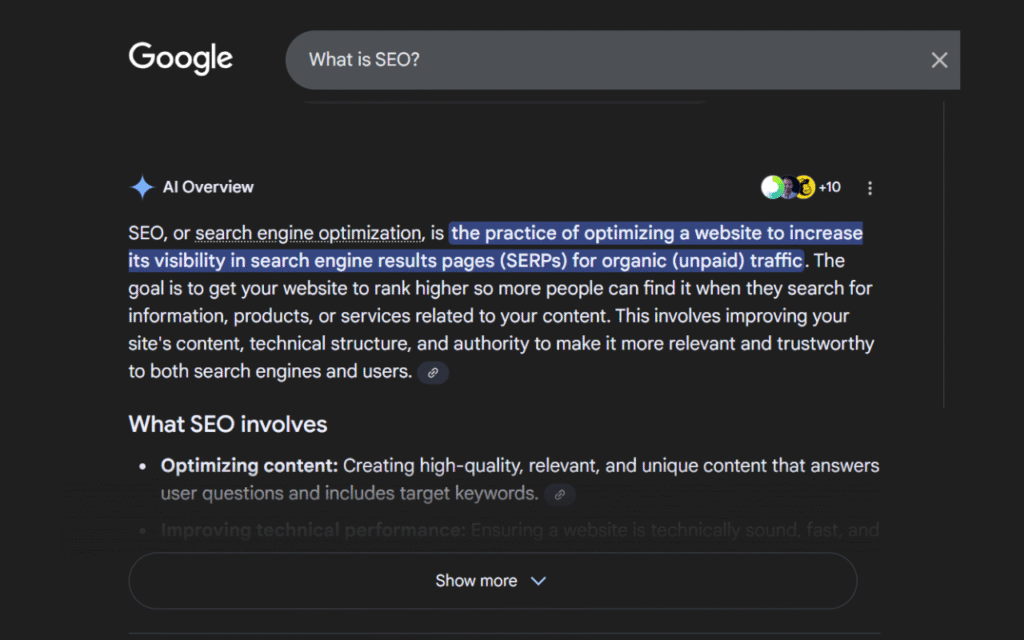Open the +10 additional sources list
Viewport: 1024px width, 640px height.
(829, 187)
